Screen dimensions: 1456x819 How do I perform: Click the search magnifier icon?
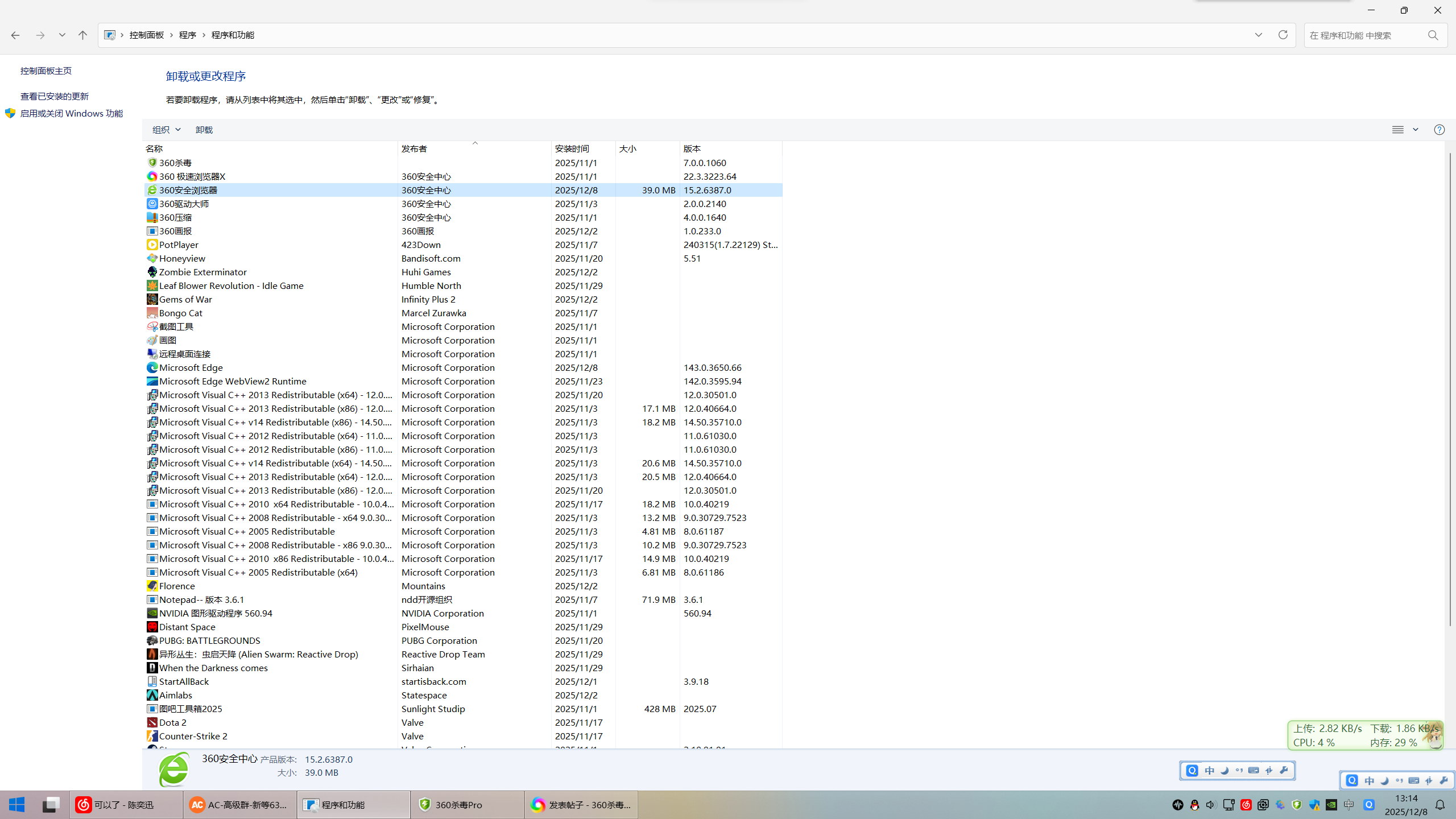coord(1433,35)
